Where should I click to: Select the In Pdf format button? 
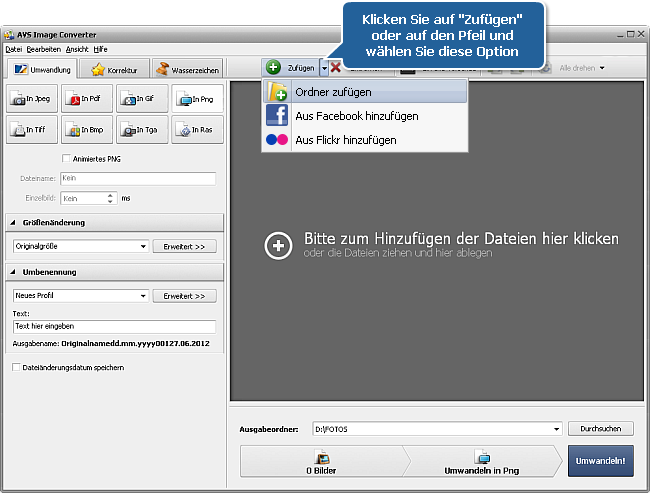click(87, 99)
